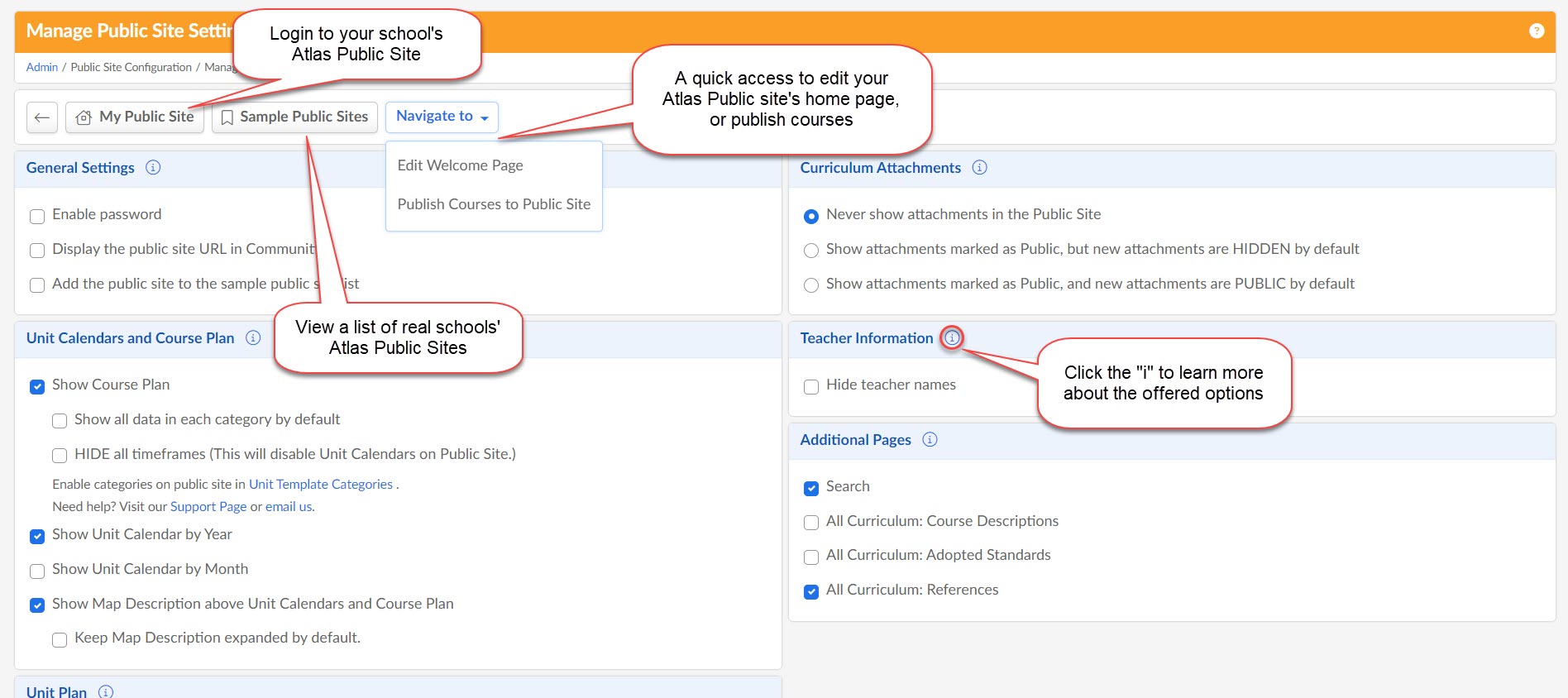Uncheck Show Course Plan

(37, 386)
